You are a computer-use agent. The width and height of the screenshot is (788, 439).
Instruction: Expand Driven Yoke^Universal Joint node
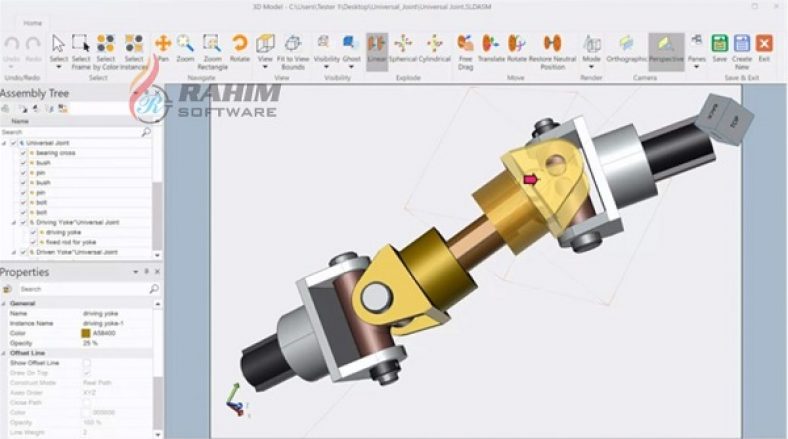click(x=14, y=253)
